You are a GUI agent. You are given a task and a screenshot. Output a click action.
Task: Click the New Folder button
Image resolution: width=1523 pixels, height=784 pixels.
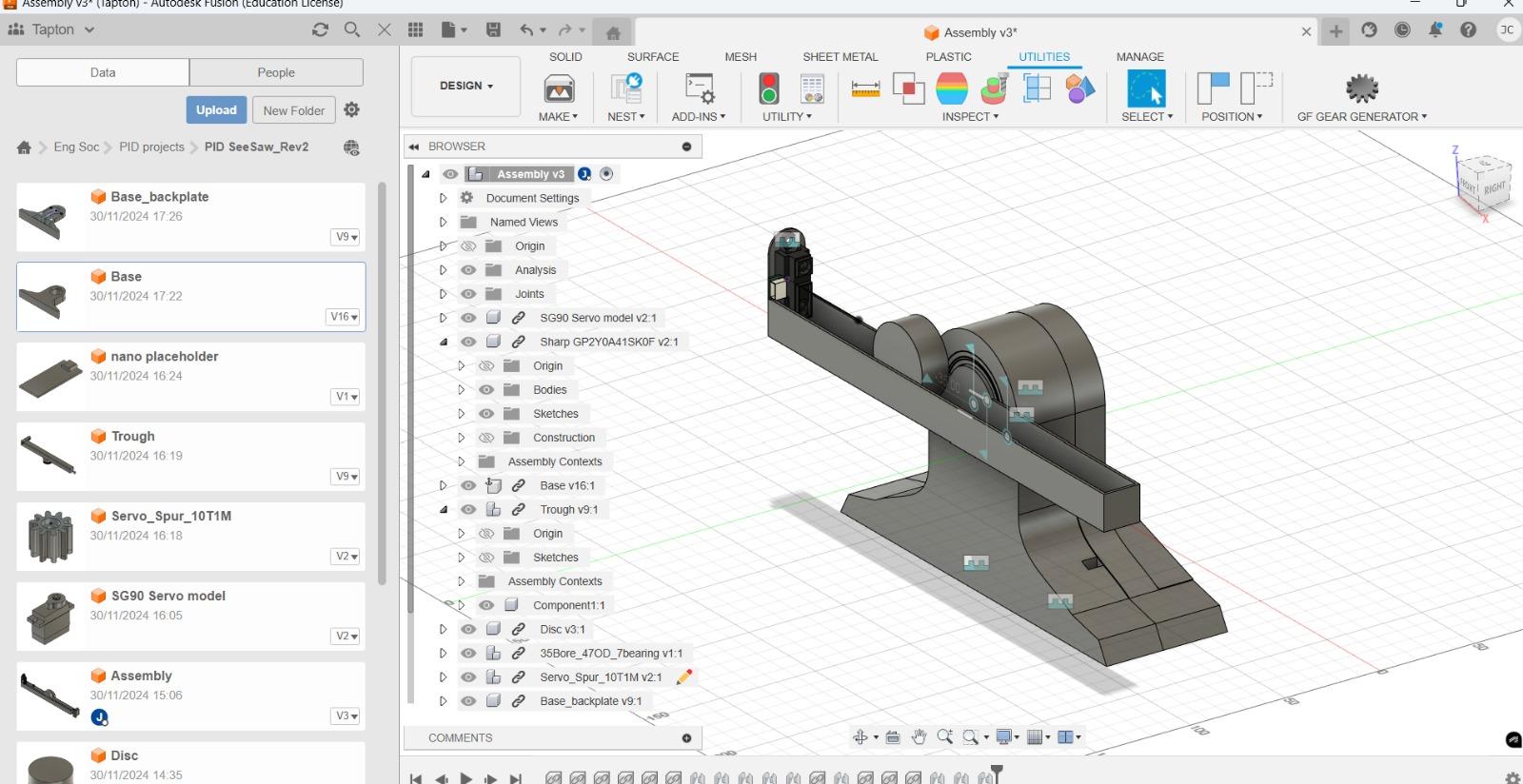[294, 110]
